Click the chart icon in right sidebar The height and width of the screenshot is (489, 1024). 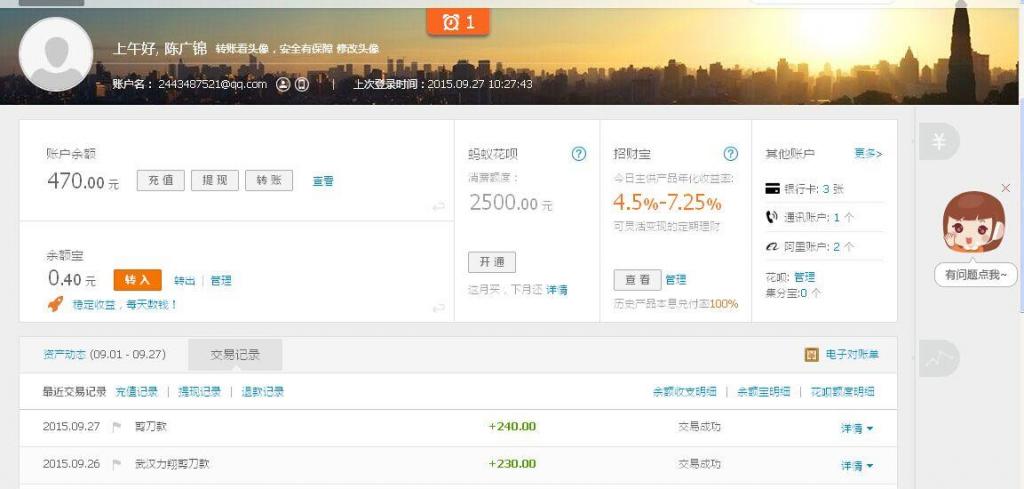pyautogui.click(x=938, y=359)
